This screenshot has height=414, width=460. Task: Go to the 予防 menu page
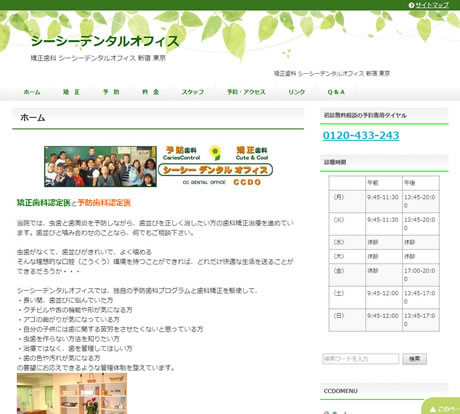[111, 92]
